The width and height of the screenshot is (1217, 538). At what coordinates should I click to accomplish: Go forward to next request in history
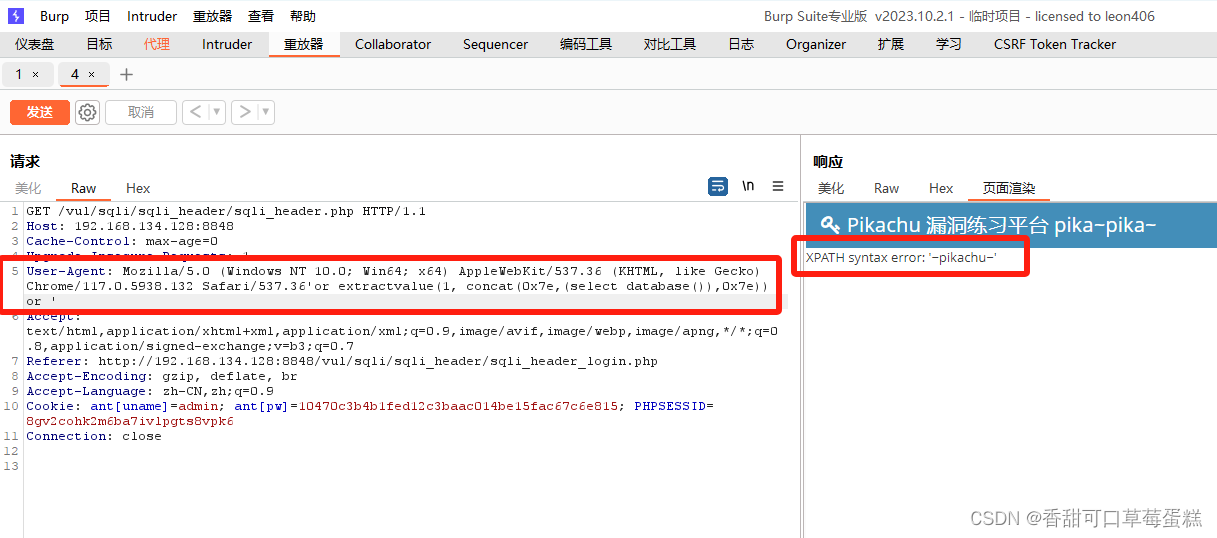click(244, 112)
